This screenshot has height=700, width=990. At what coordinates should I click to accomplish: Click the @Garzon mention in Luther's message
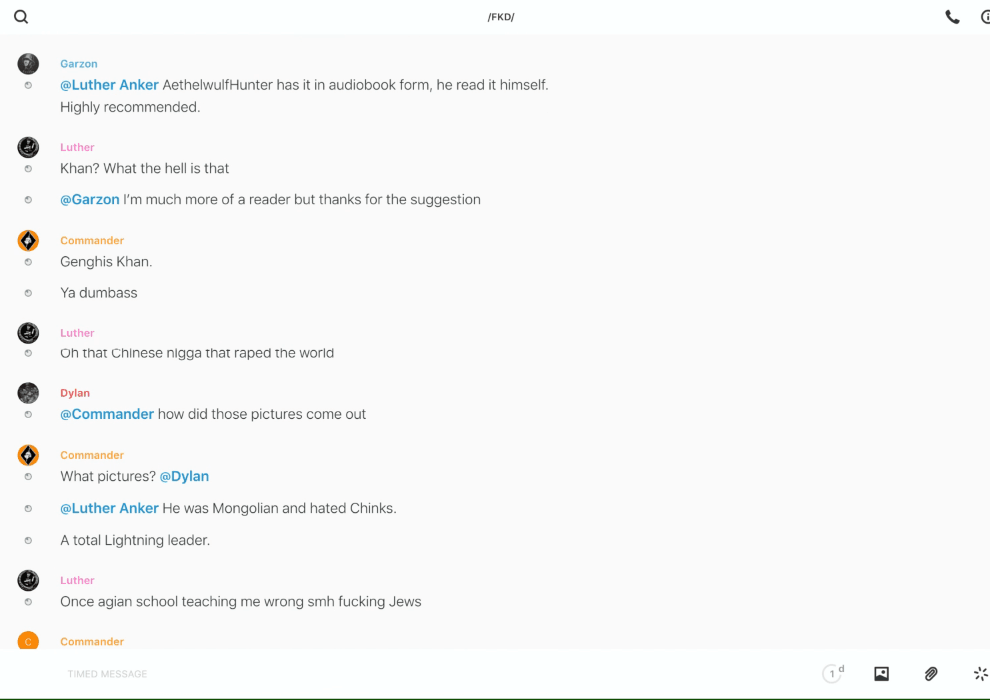[90, 200]
